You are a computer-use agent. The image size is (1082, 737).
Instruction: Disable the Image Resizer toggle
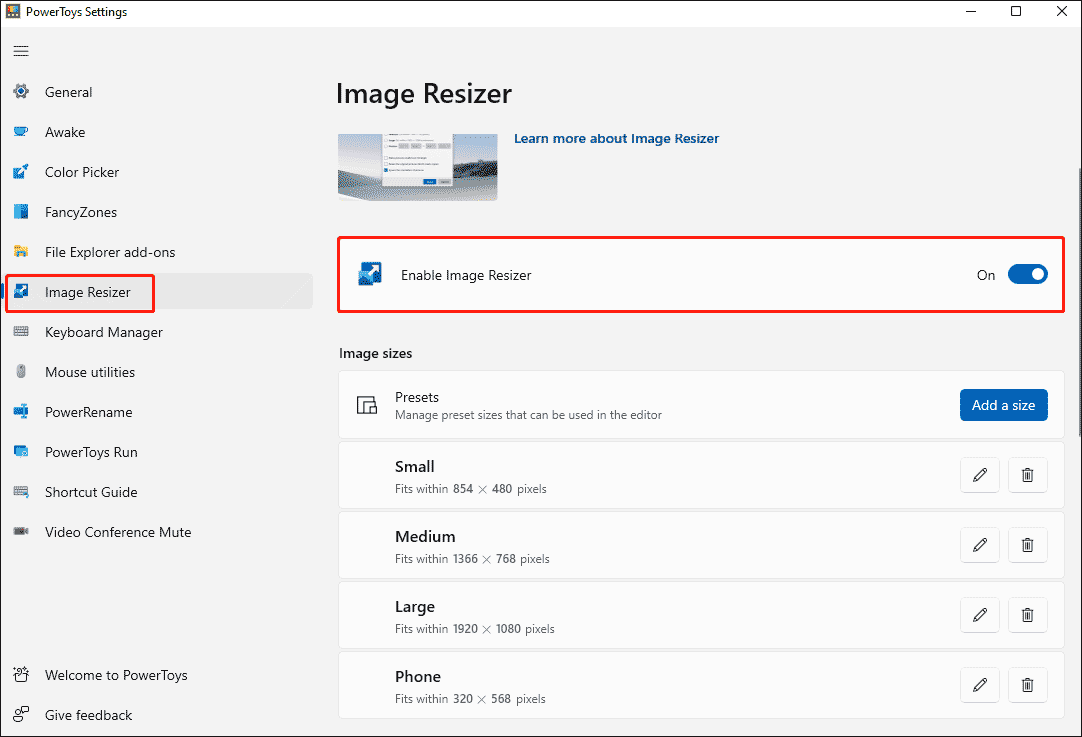coord(1028,274)
